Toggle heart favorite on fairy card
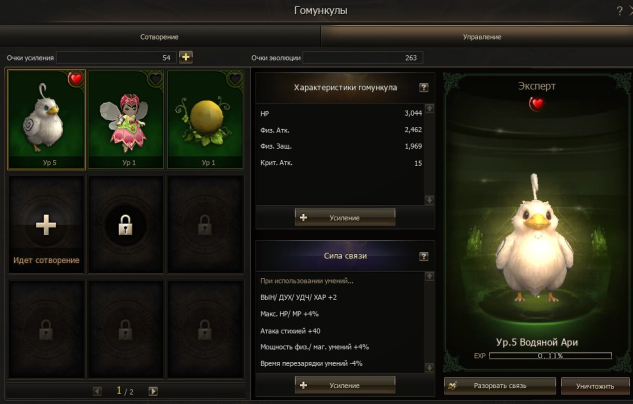This screenshot has width=633, height=404. [x=155, y=78]
